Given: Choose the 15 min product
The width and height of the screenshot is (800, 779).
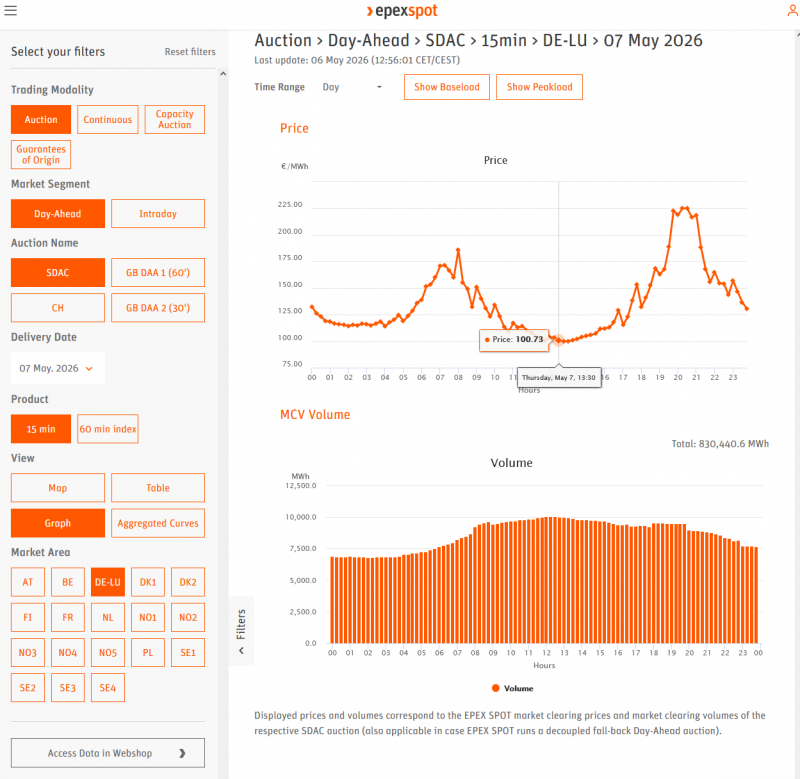Looking at the screenshot, I should click(x=41, y=429).
